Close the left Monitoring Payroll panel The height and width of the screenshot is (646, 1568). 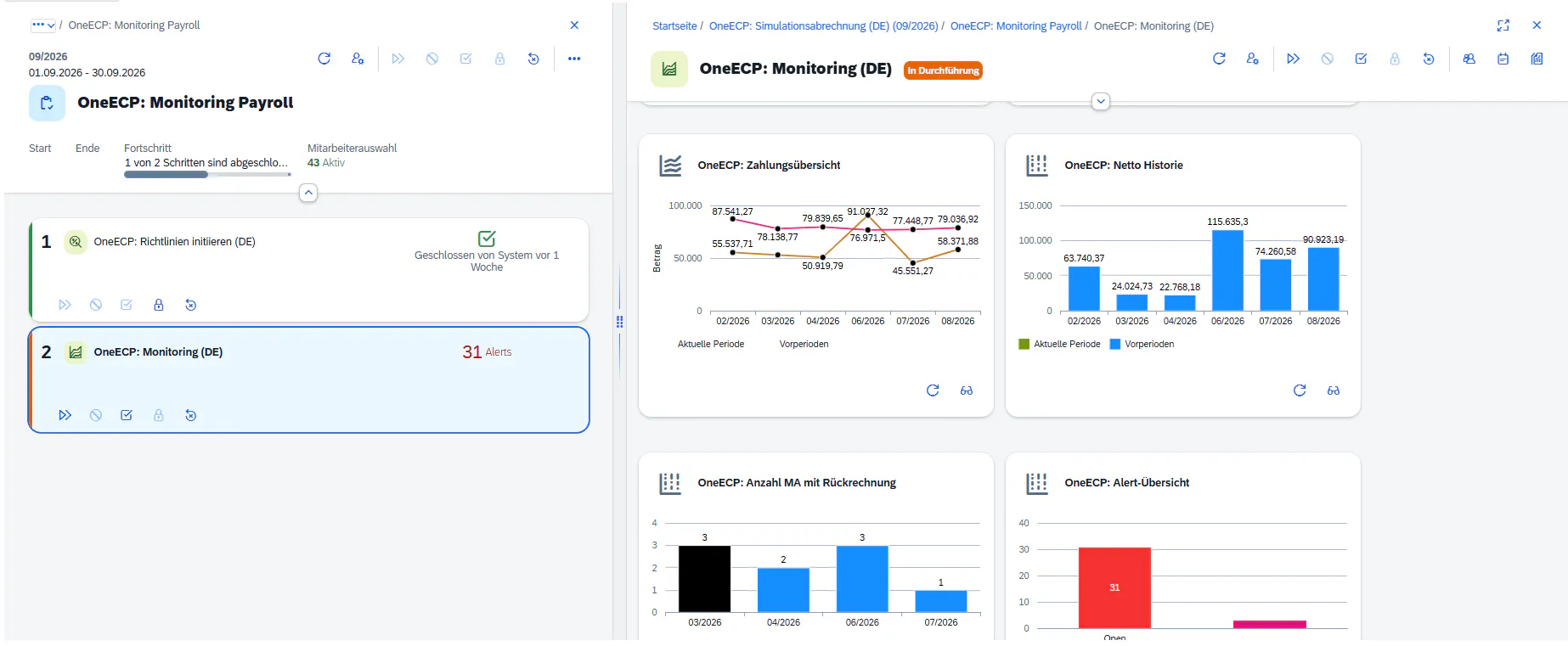[574, 25]
